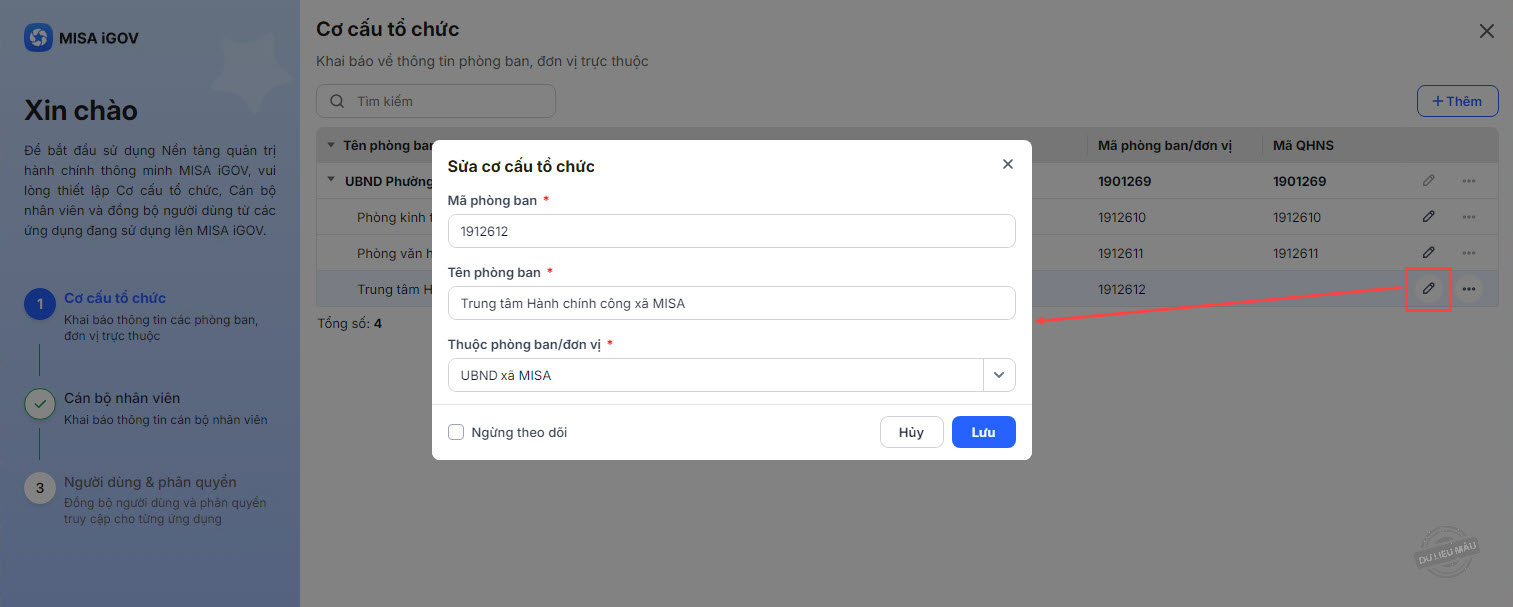Click highlighted edit pencil for row 1912612
The width and height of the screenshot is (1513, 607).
(x=1429, y=289)
